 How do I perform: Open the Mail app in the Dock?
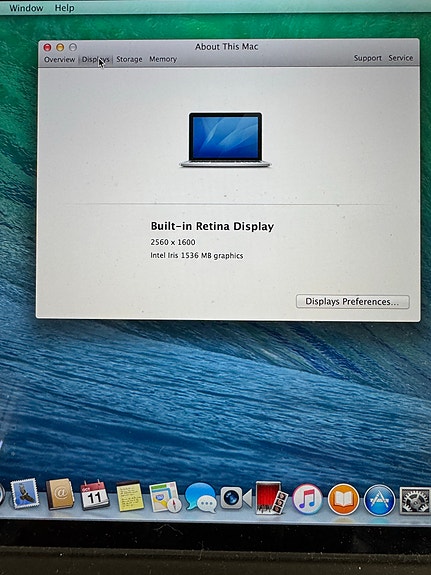pyautogui.click(x=25, y=493)
